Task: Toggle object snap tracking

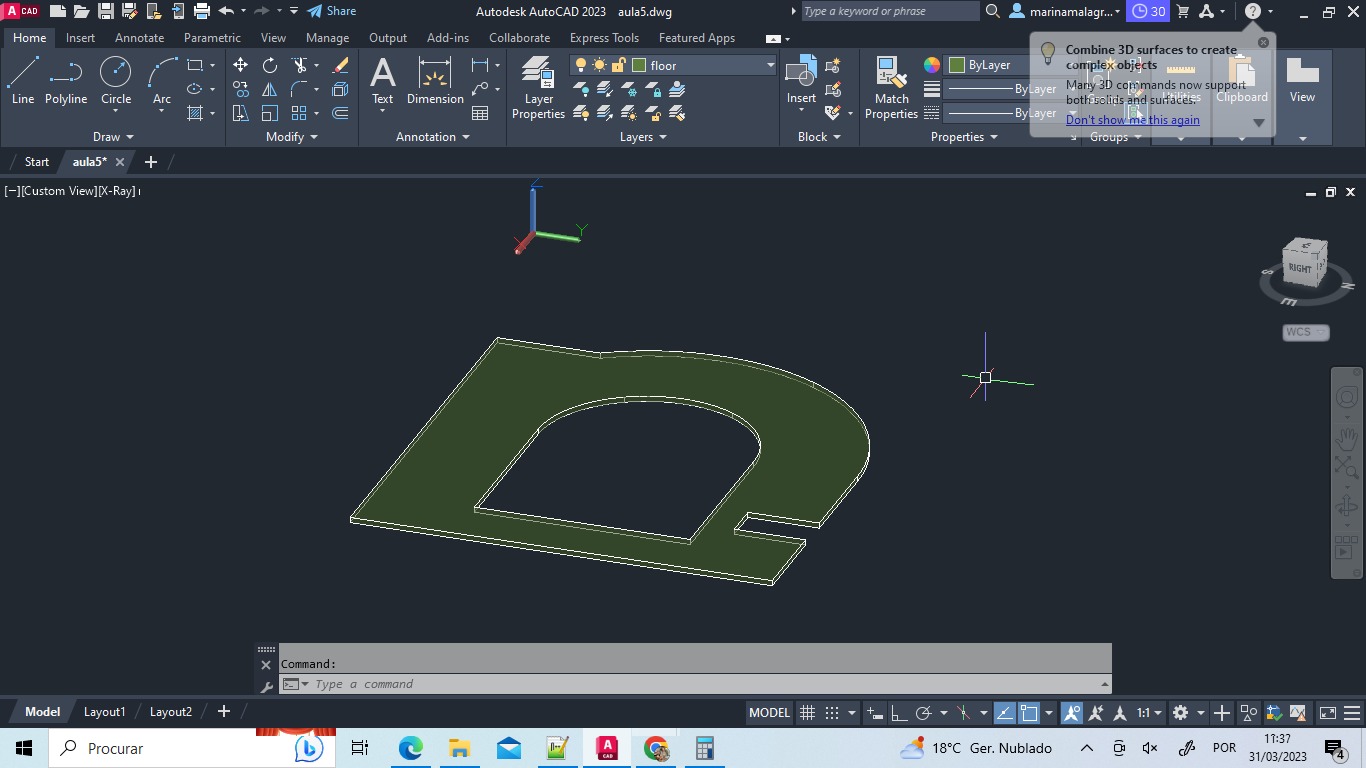Action: 1004,713
